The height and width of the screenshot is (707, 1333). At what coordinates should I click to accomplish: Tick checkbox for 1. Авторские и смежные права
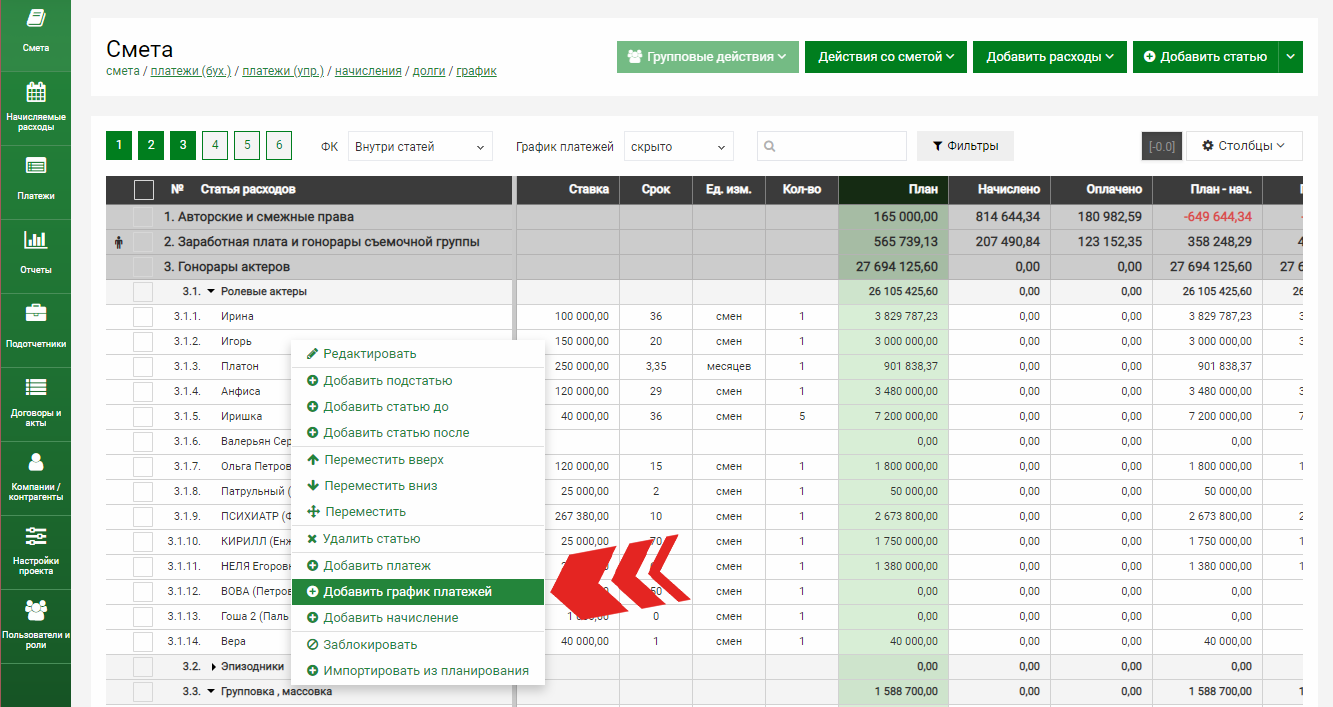tap(144, 217)
